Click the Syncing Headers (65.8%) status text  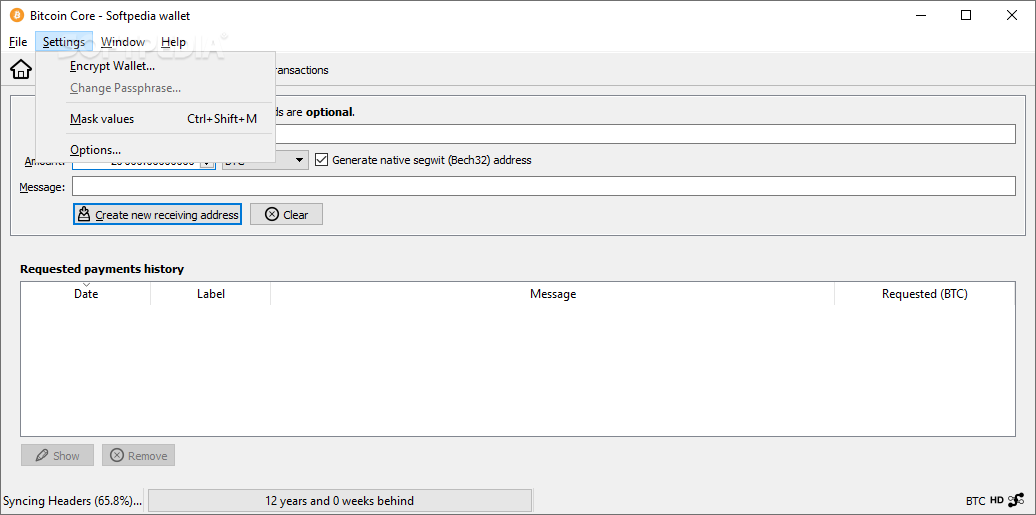[72, 500]
